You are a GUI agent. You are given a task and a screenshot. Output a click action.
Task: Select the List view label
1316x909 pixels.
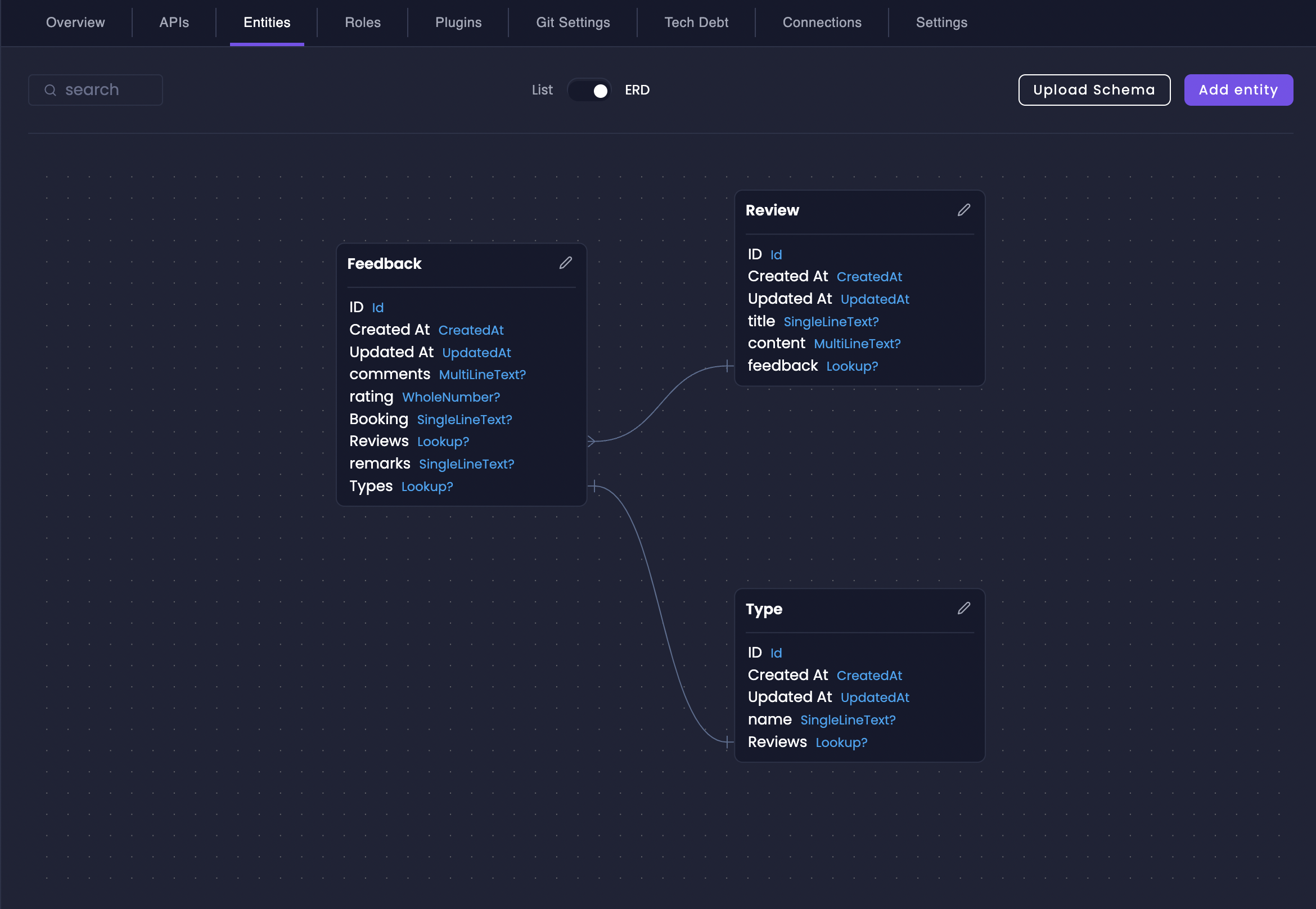[x=542, y=90]
